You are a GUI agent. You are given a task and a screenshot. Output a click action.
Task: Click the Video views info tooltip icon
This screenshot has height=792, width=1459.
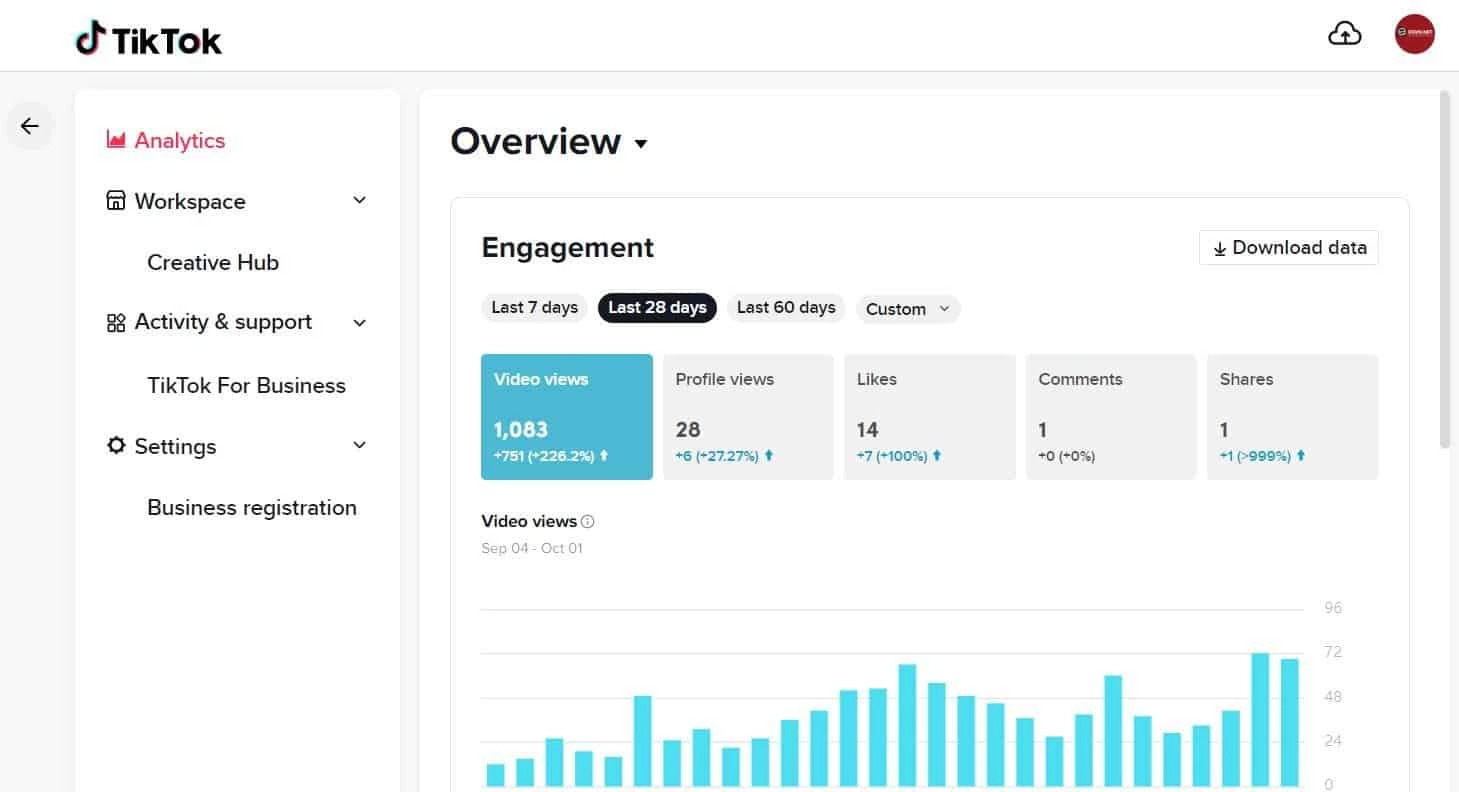click(587, 521)
